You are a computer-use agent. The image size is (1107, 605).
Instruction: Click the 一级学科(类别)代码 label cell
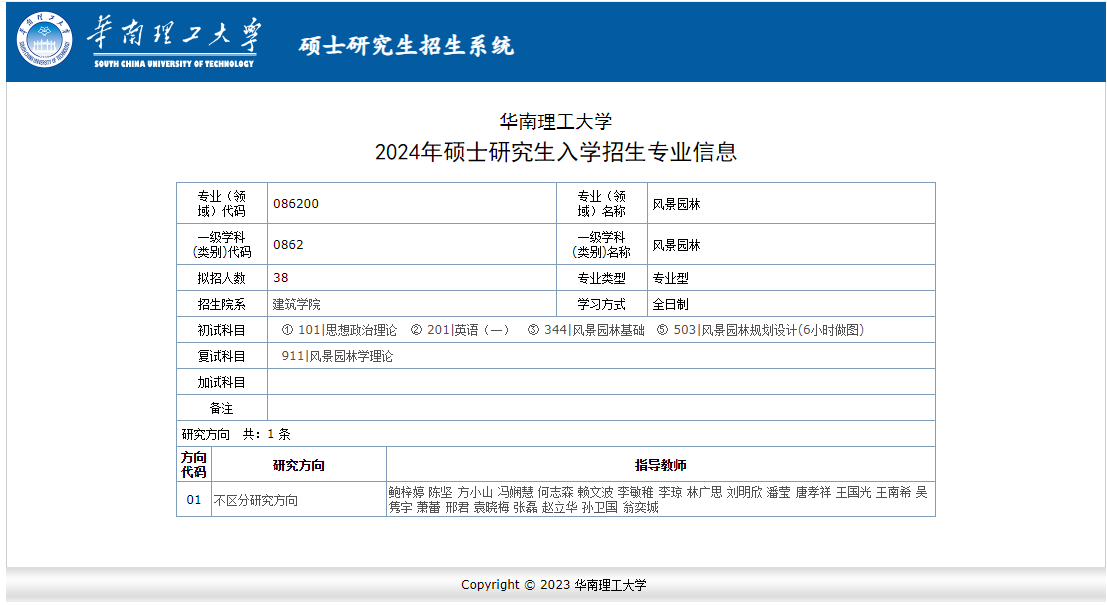coord(222,244)
